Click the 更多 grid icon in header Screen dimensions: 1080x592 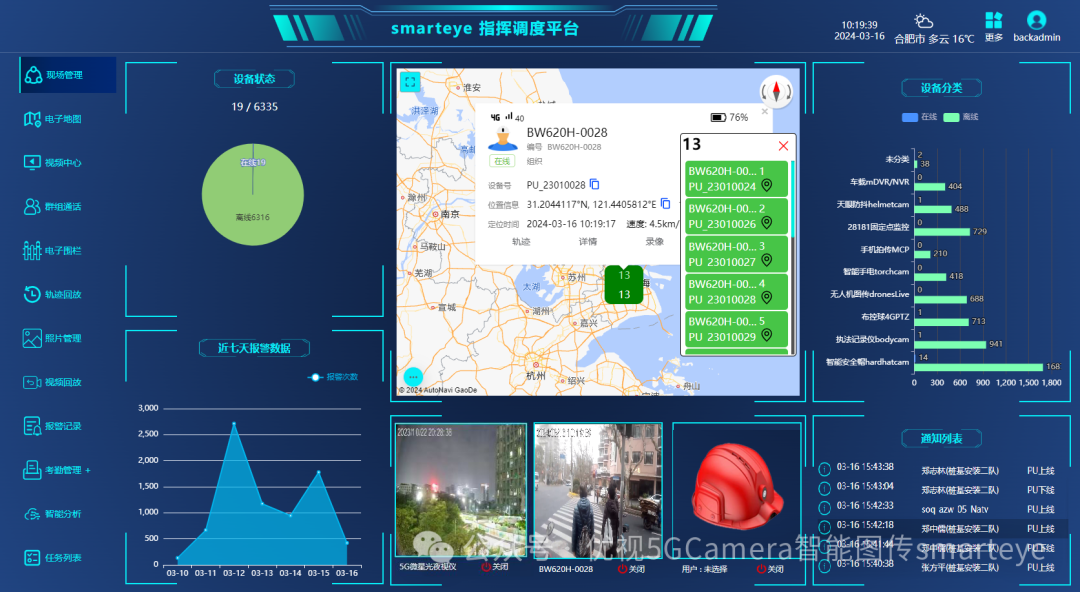993,20
